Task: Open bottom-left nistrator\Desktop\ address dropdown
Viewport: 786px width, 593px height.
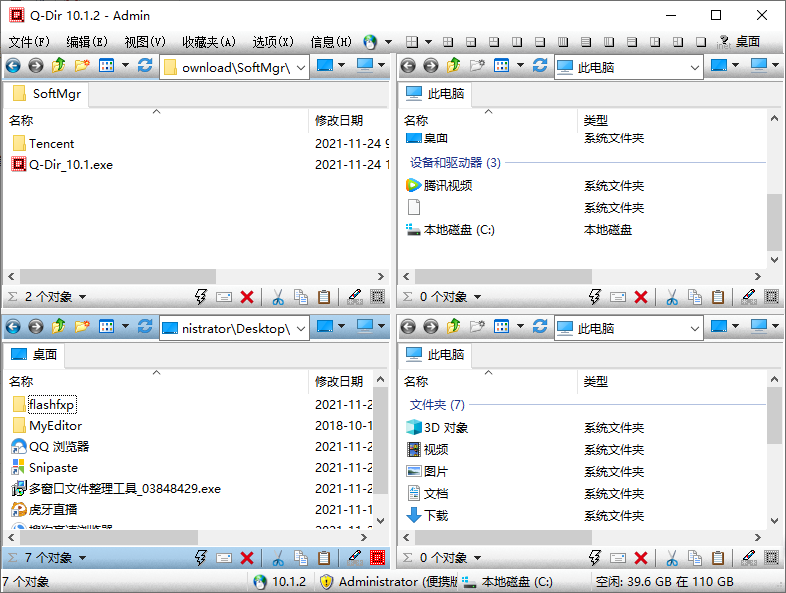Action: [301, 328]
